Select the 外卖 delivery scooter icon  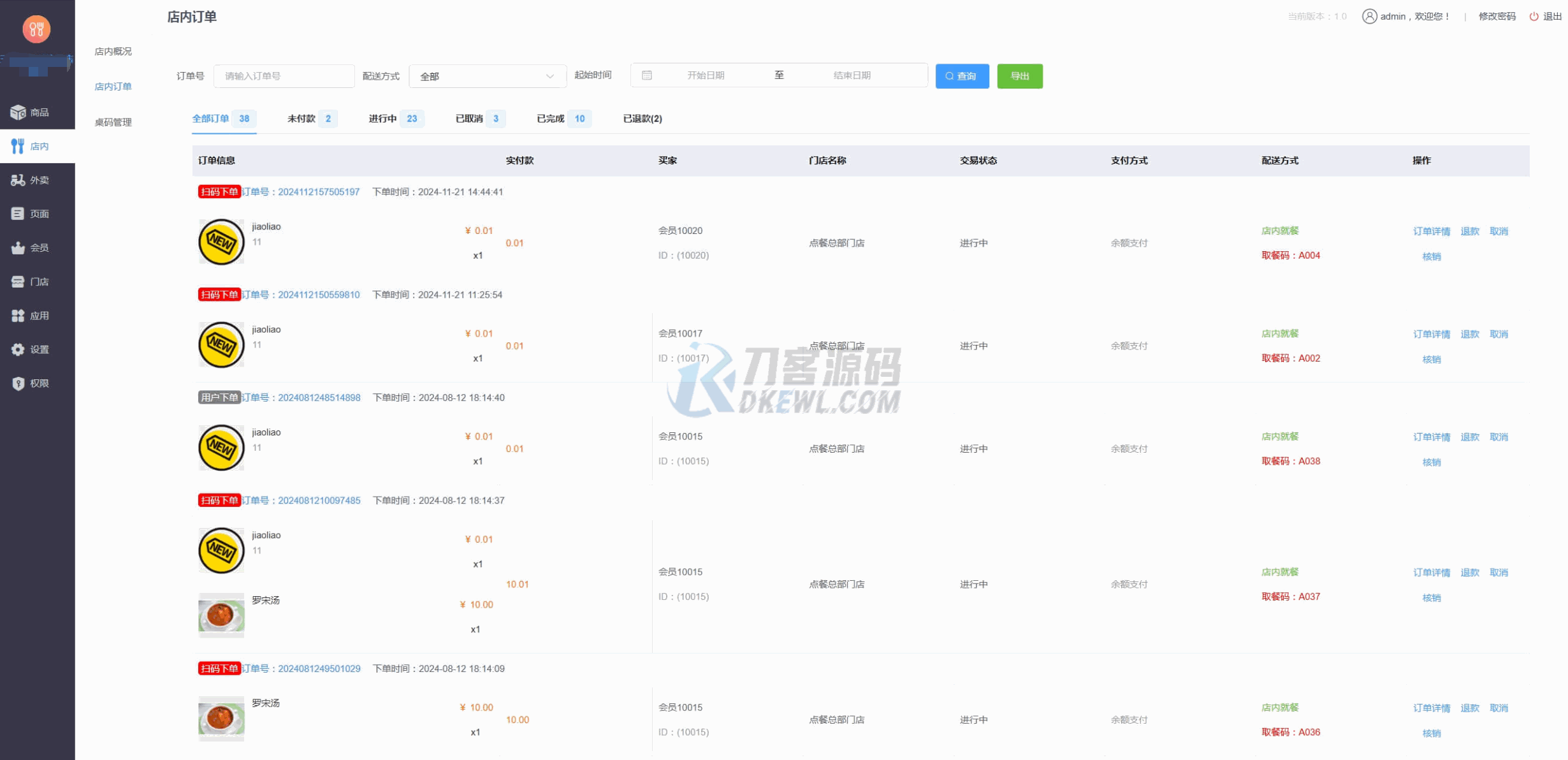pyautogui.click(x=18, y=180)
